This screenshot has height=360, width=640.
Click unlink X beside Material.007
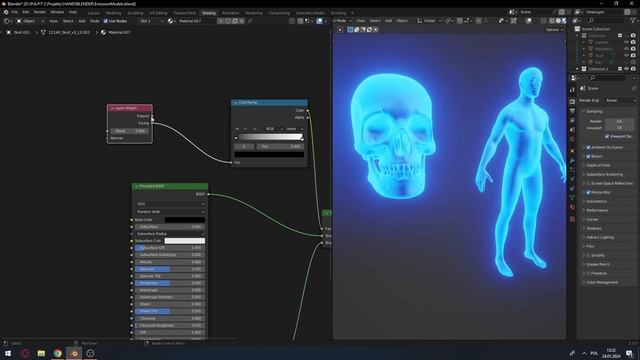point(242,21)
